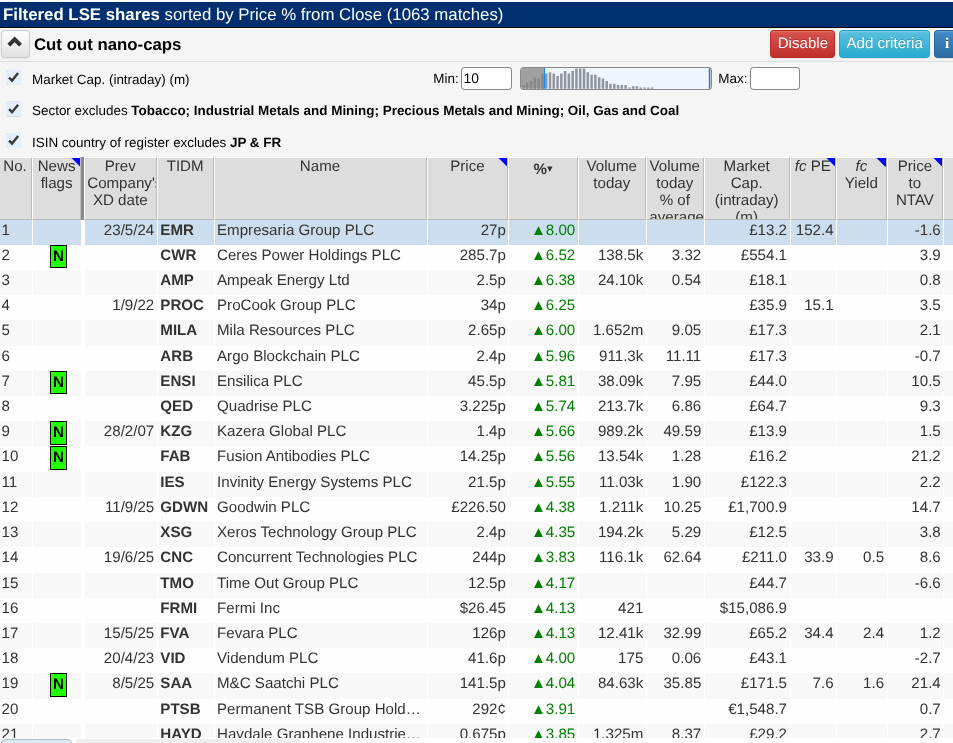Click the PTSB ticker
The height and width of the screenshot is (743, 953).
[x=181, y=709]
